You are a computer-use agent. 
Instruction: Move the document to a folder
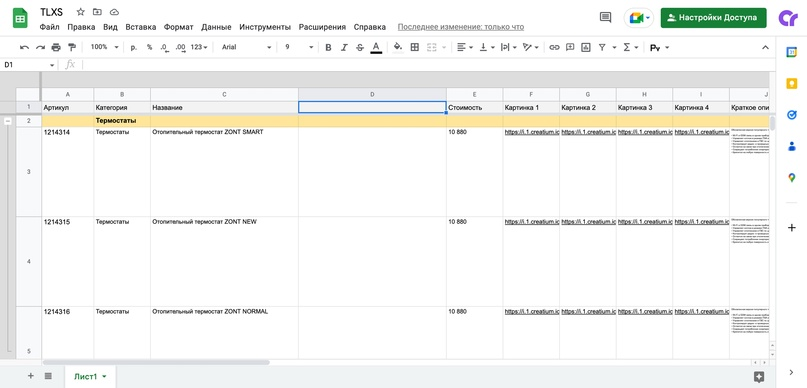(97, 12)
